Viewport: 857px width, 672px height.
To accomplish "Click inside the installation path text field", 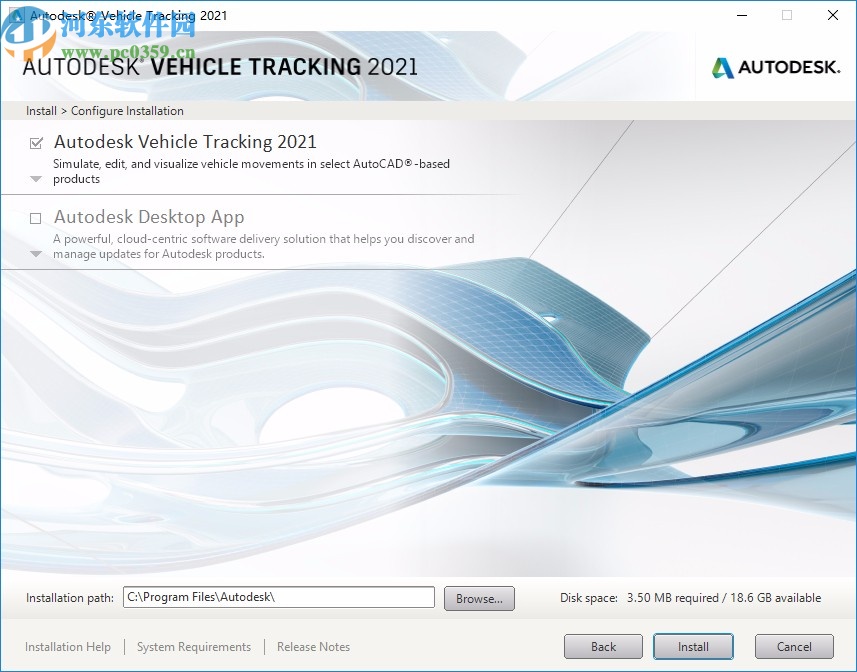I will (x=278, y=597).
